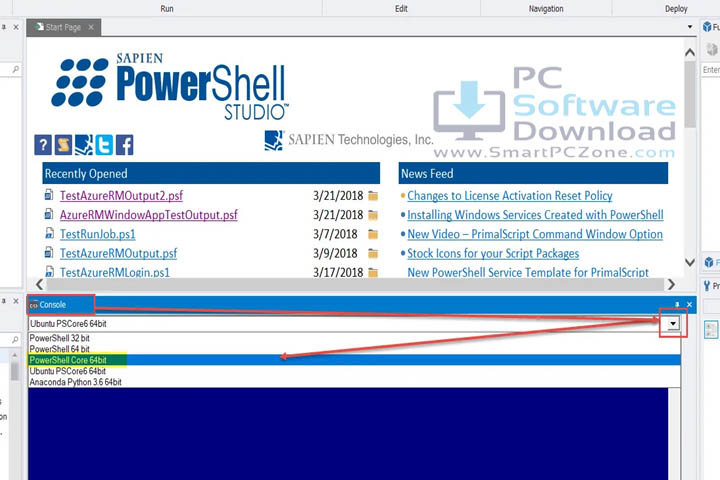Viewport: 720px width, 480px height.
Task: Open folder icon for TestRunJob.ps1 row
Action: [x=373, y=234]
